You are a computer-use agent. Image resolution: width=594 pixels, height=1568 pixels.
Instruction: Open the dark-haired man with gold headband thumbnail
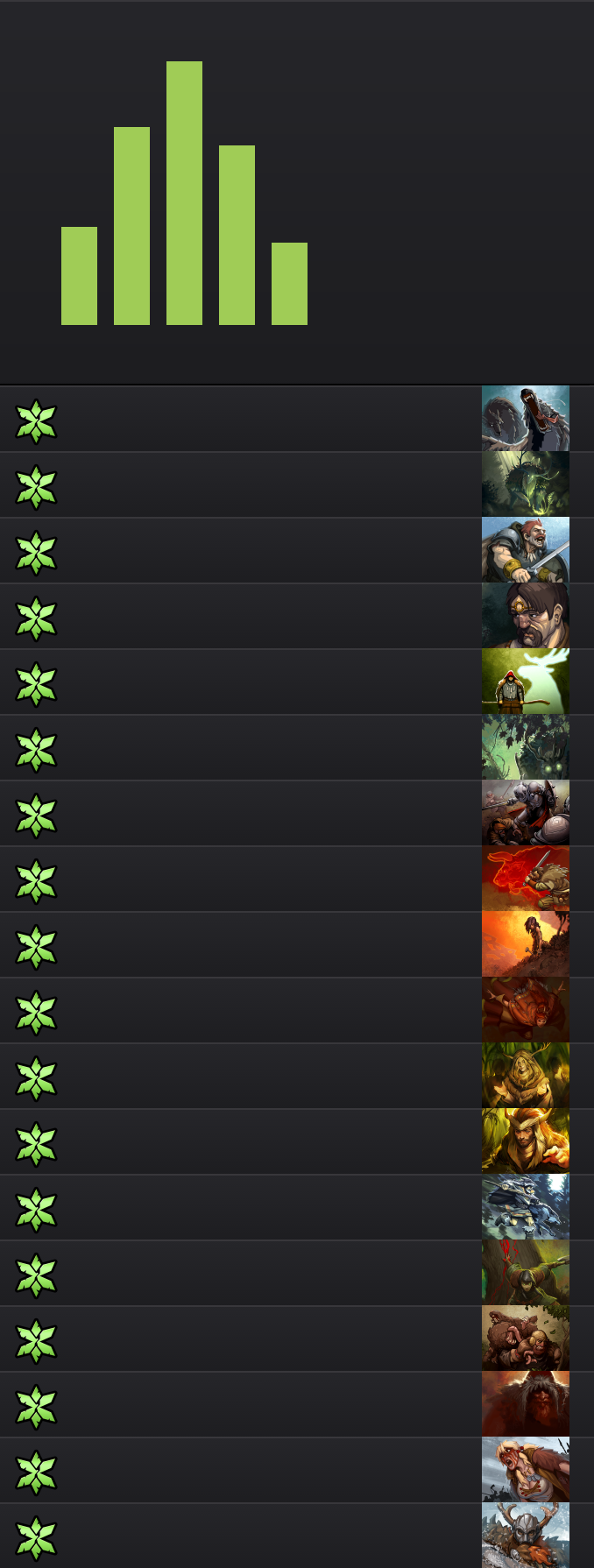coord(526,616)
